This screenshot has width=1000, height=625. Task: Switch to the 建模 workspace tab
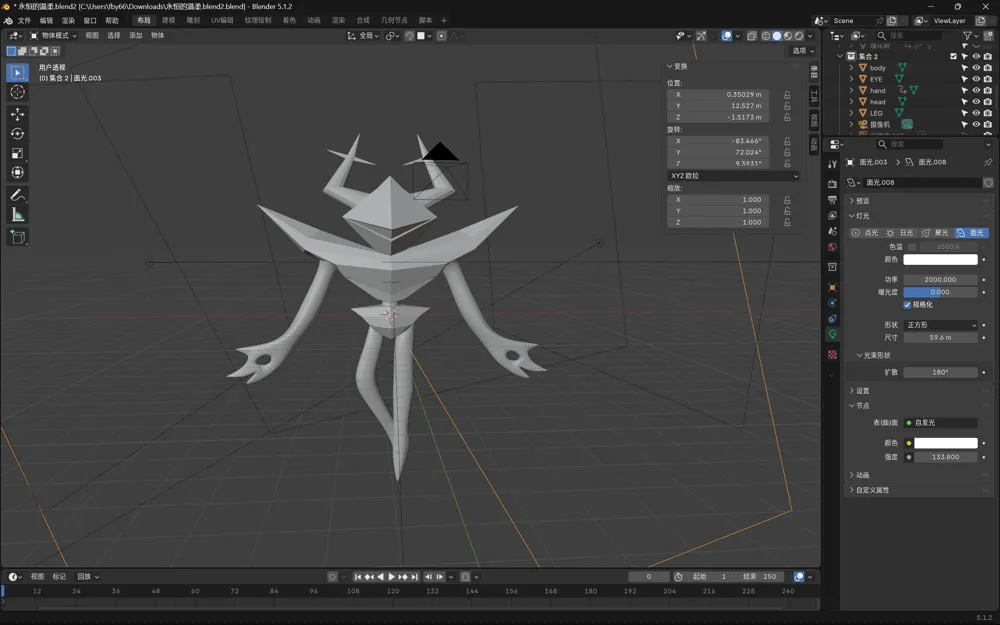[168, 20]
